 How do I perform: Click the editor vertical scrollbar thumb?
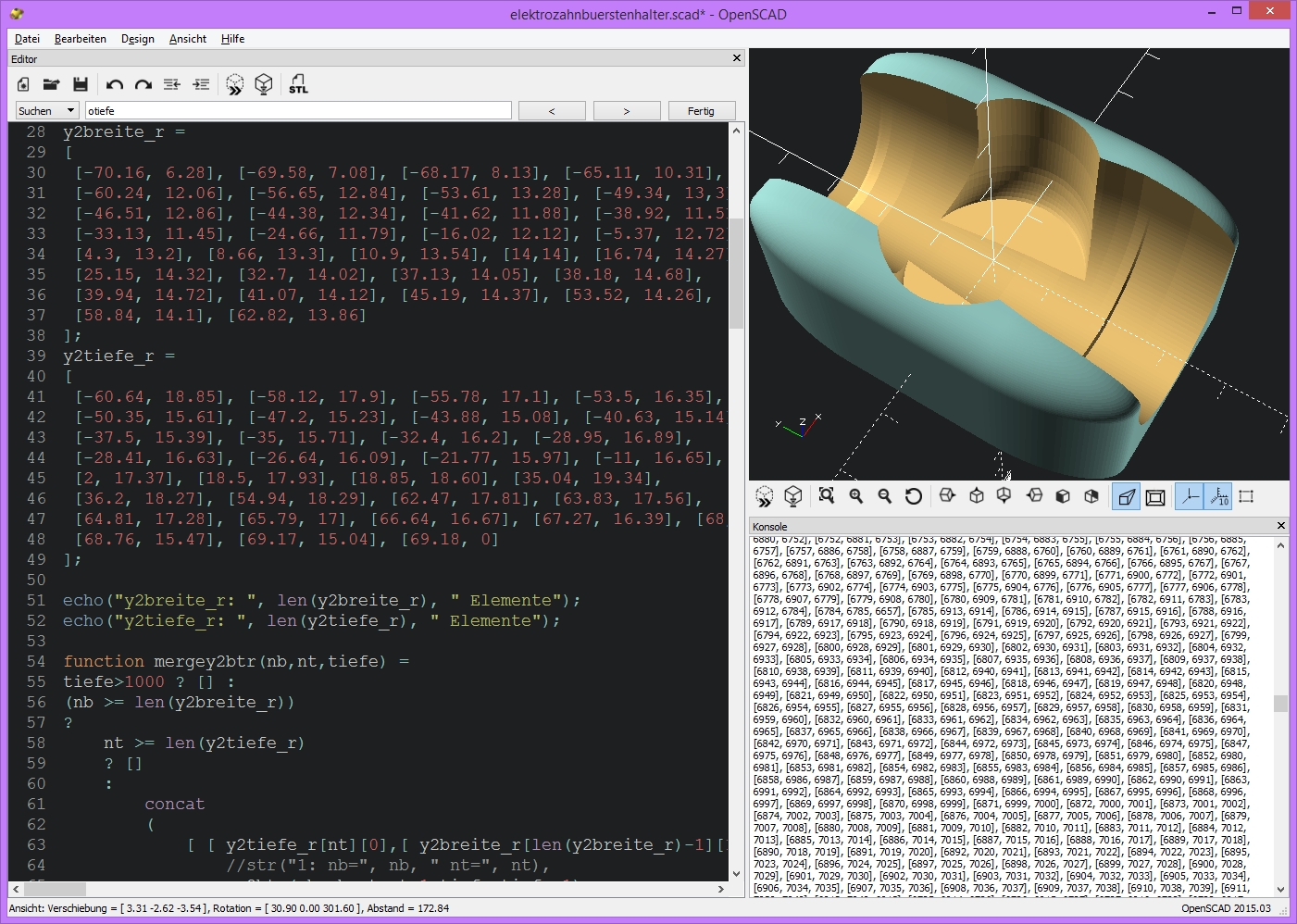point(737,273)
